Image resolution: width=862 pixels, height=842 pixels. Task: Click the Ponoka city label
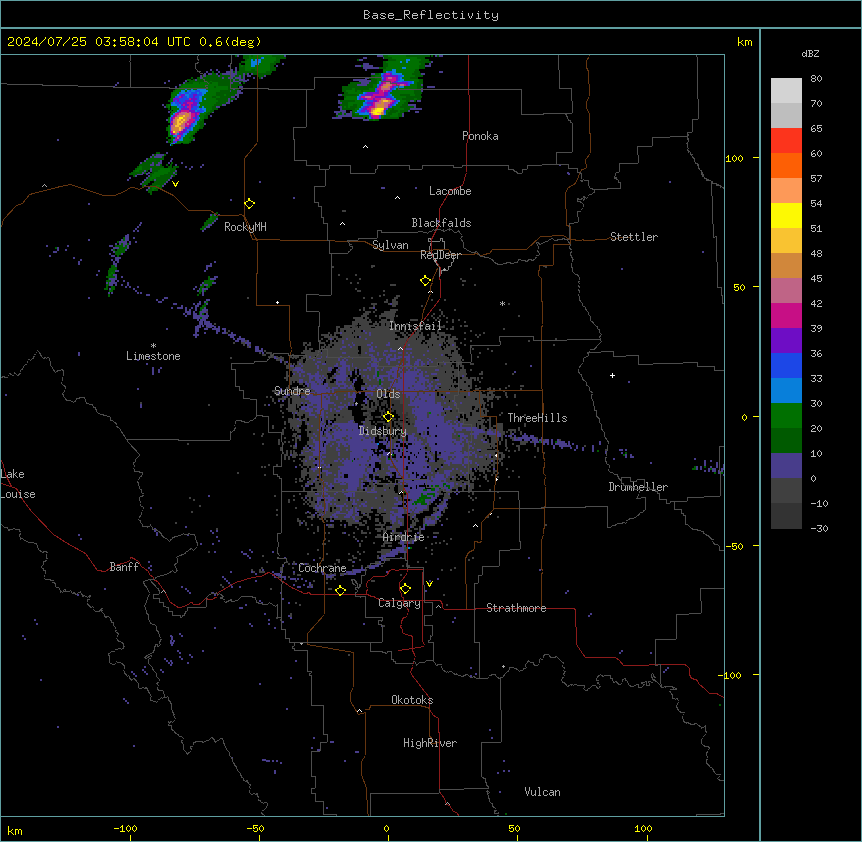(480, 136)
